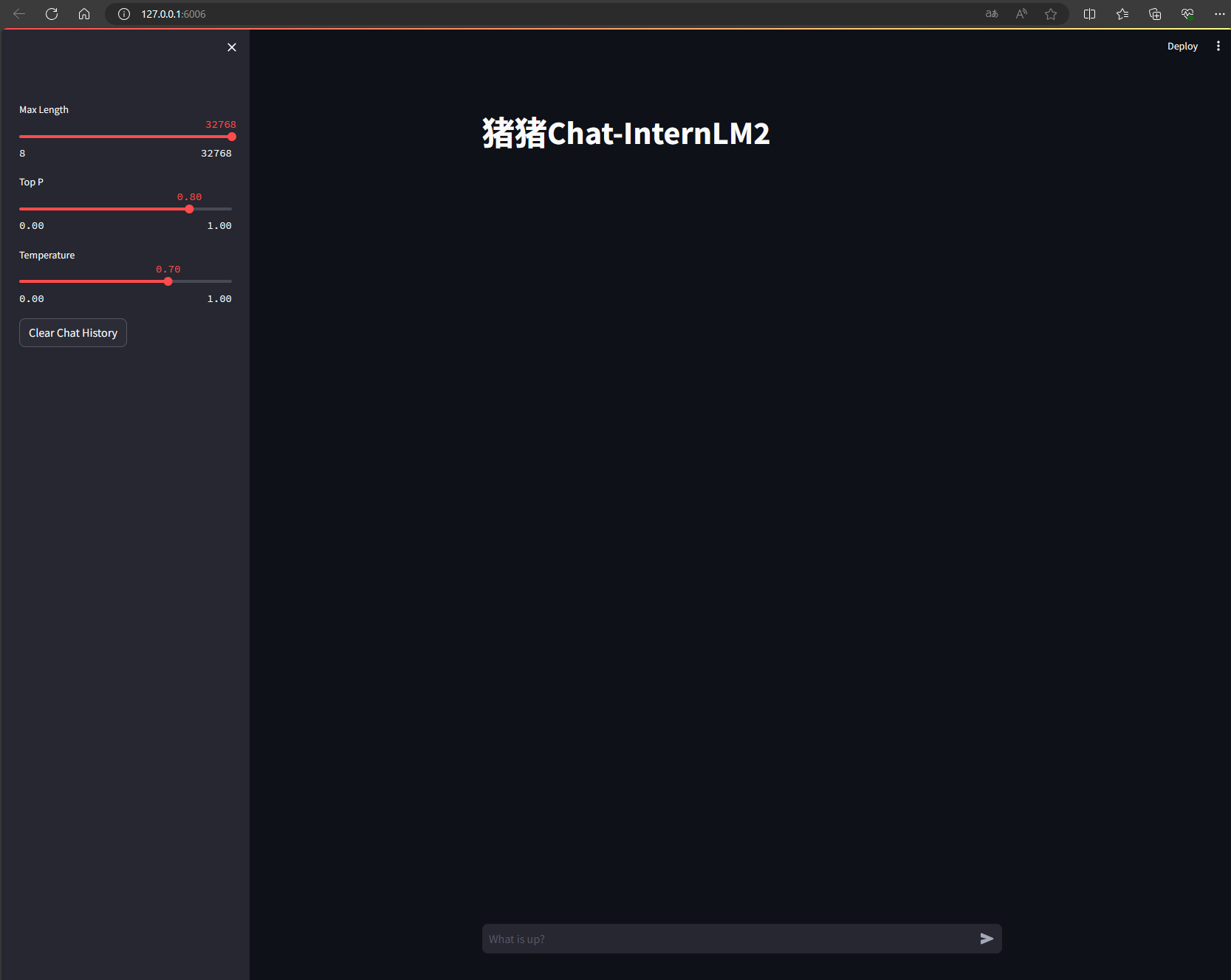
Task: Open browser essentials heart icon
Action: click(1187, 14)
